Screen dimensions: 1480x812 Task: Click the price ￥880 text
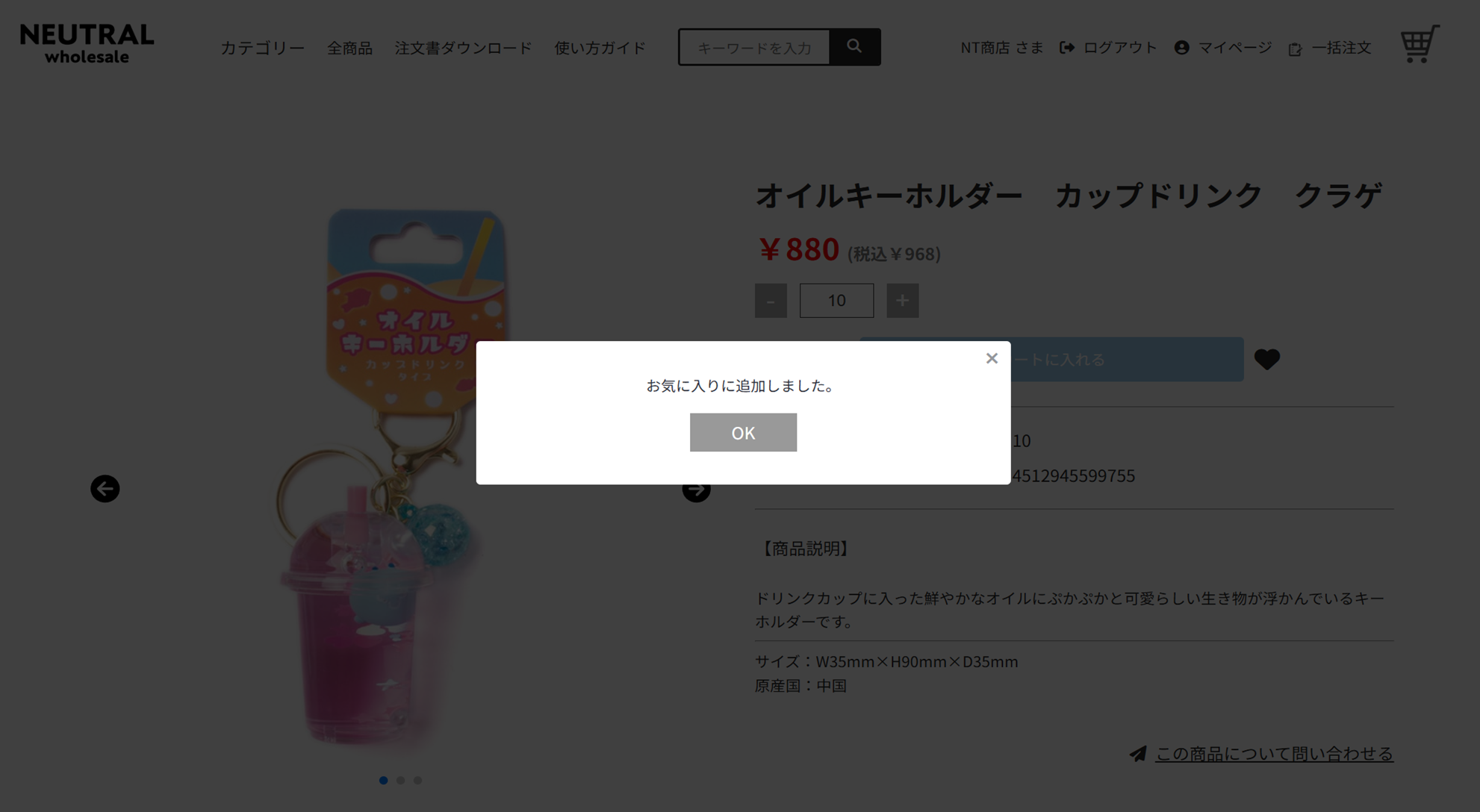798,249
